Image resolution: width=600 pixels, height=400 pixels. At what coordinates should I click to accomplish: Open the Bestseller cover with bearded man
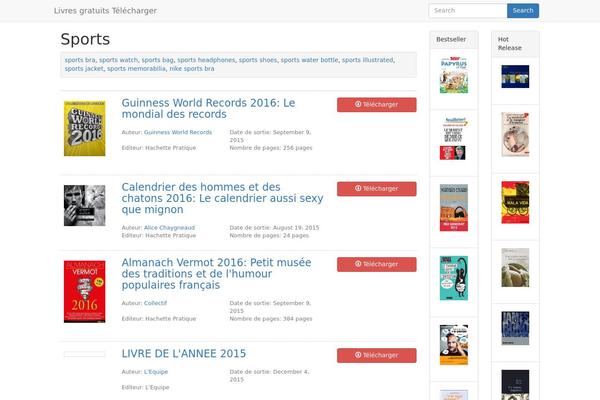454,345
